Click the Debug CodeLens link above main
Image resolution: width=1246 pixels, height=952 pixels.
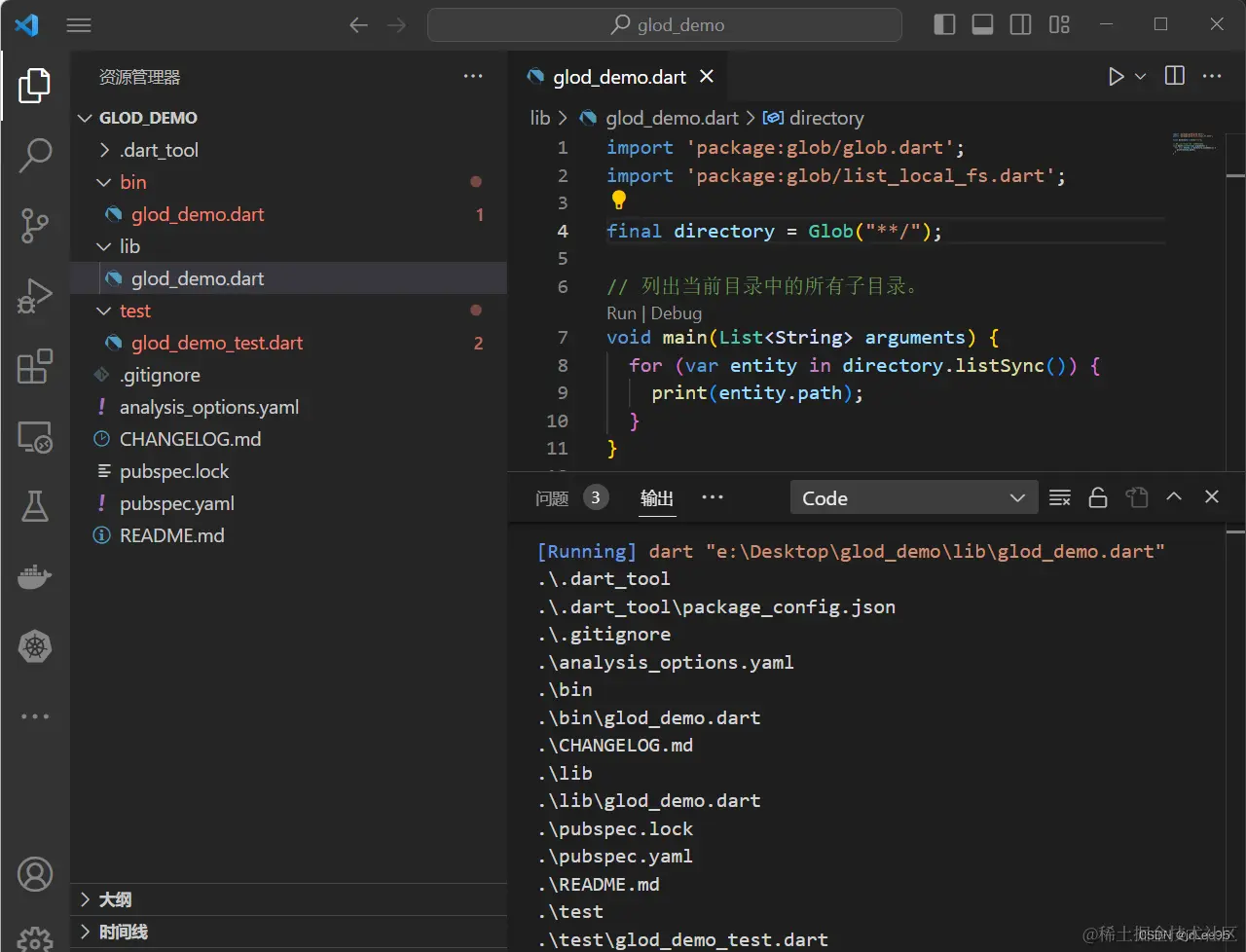point(676,313)
